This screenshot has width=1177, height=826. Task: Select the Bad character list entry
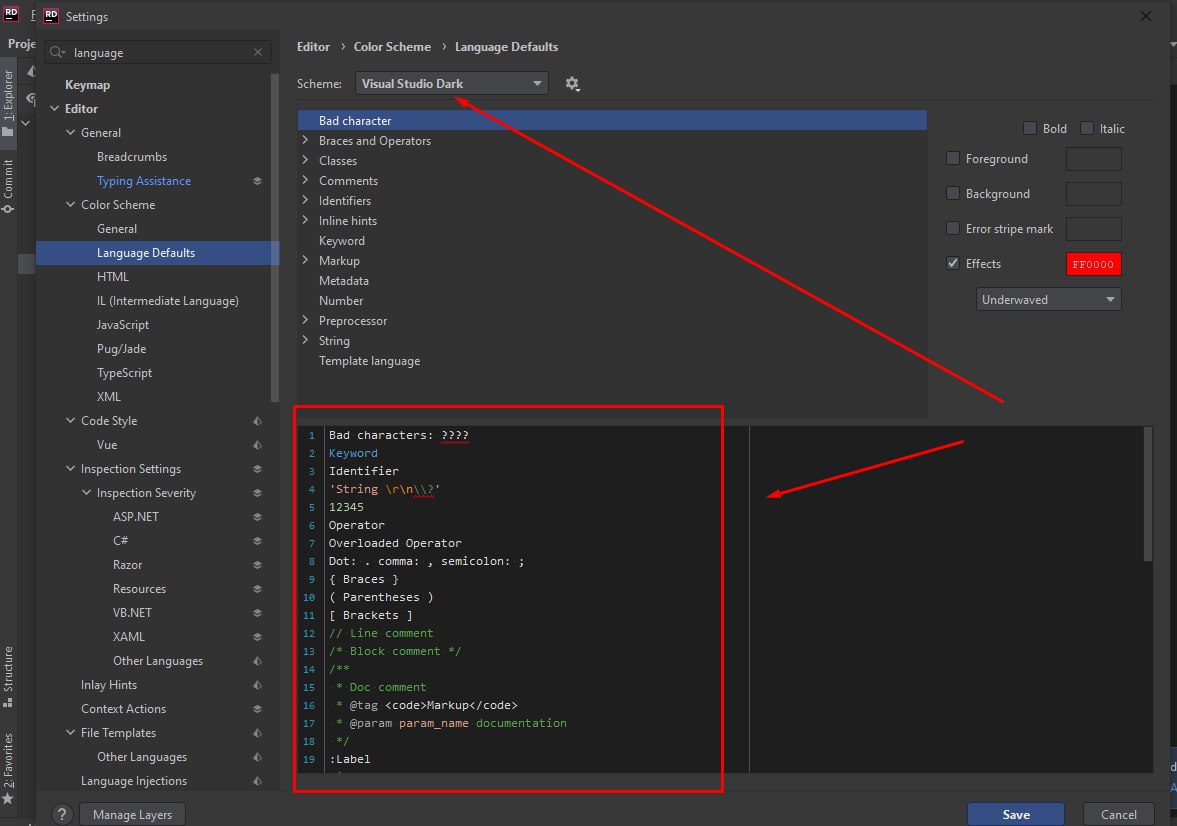tap(612, 120)
